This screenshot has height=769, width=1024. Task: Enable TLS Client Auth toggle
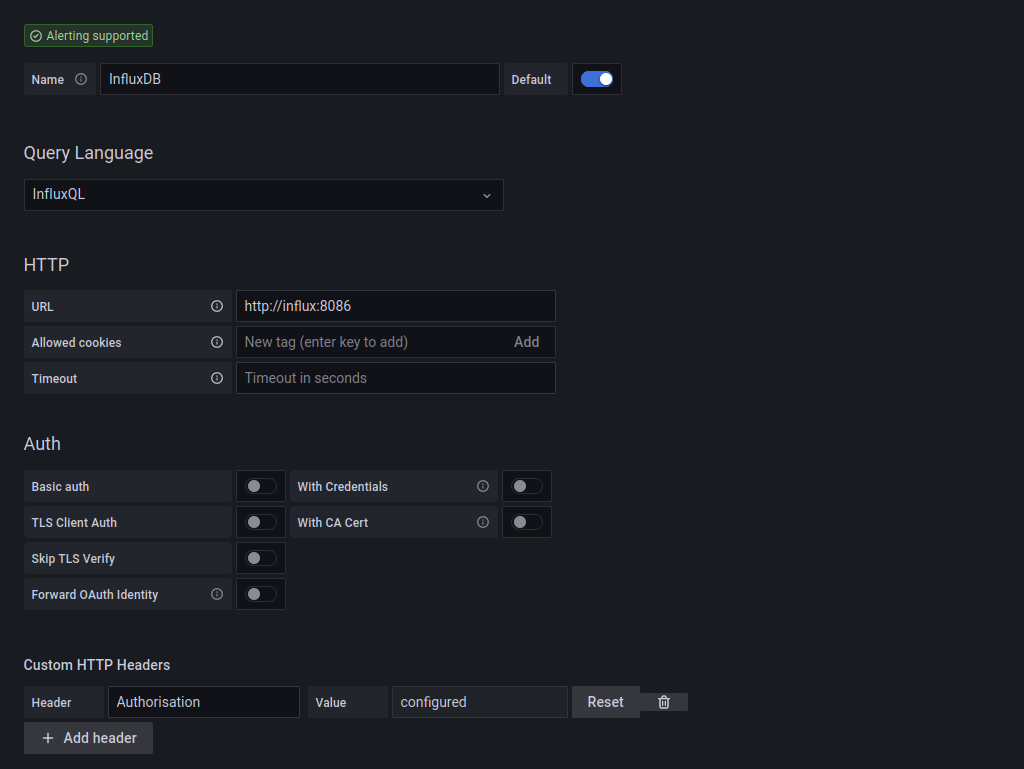(261, 522)
